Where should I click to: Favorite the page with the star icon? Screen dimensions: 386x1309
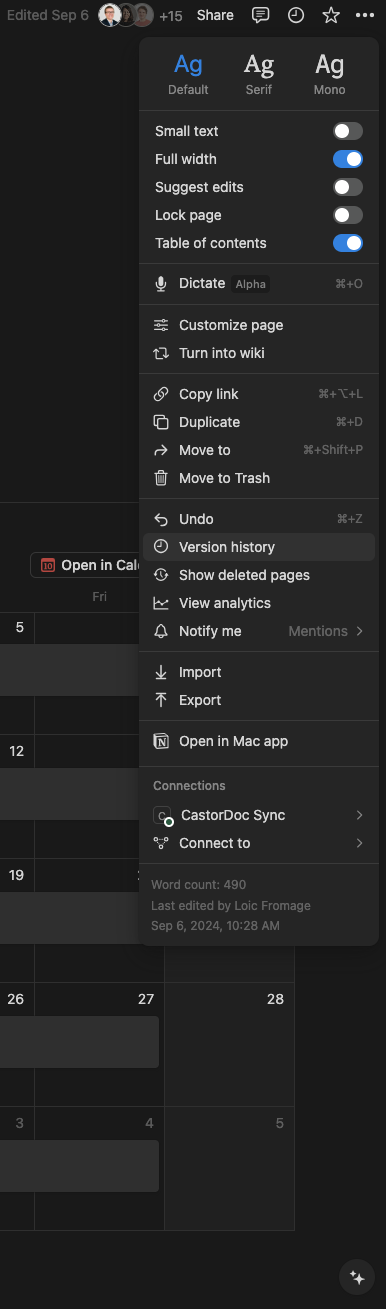click(331, 15)
